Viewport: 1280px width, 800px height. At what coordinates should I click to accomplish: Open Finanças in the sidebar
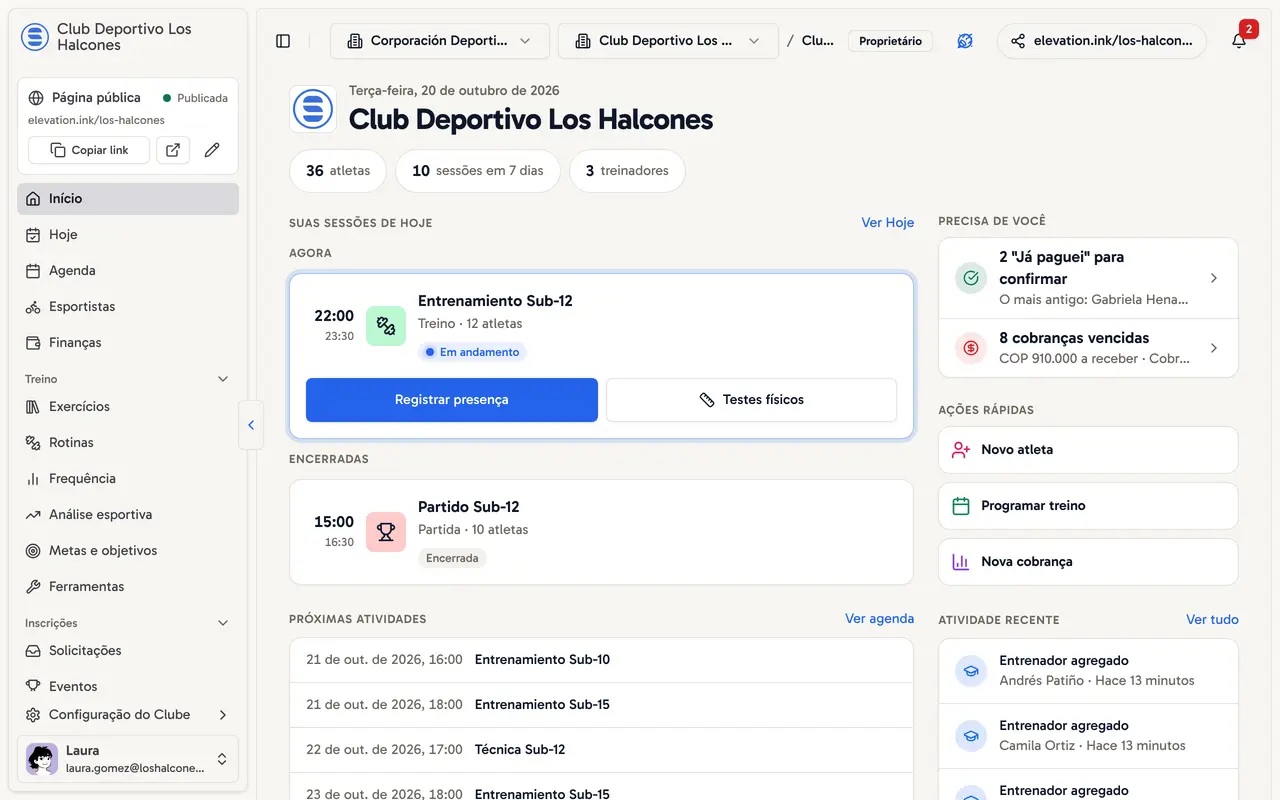pyautogui.click(x=128, y=343)
